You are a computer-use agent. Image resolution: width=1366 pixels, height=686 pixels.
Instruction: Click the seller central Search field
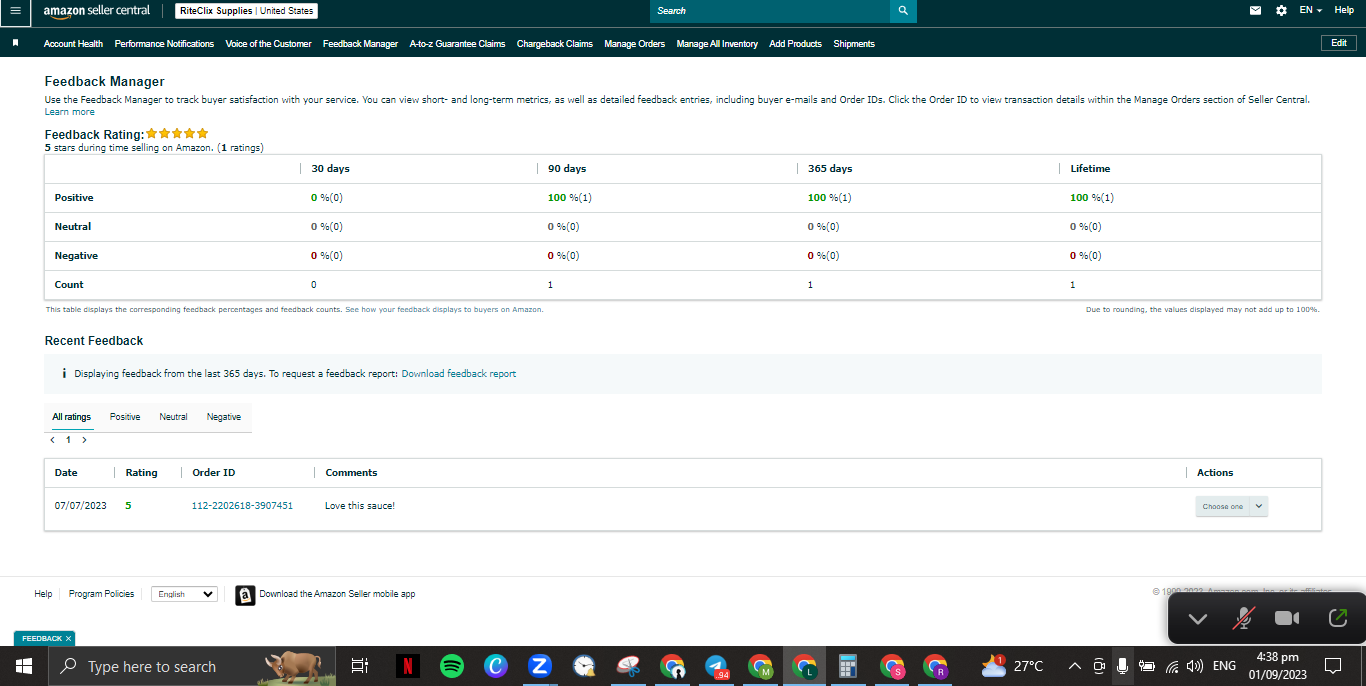pyautogui.click(x=770, y=11)
